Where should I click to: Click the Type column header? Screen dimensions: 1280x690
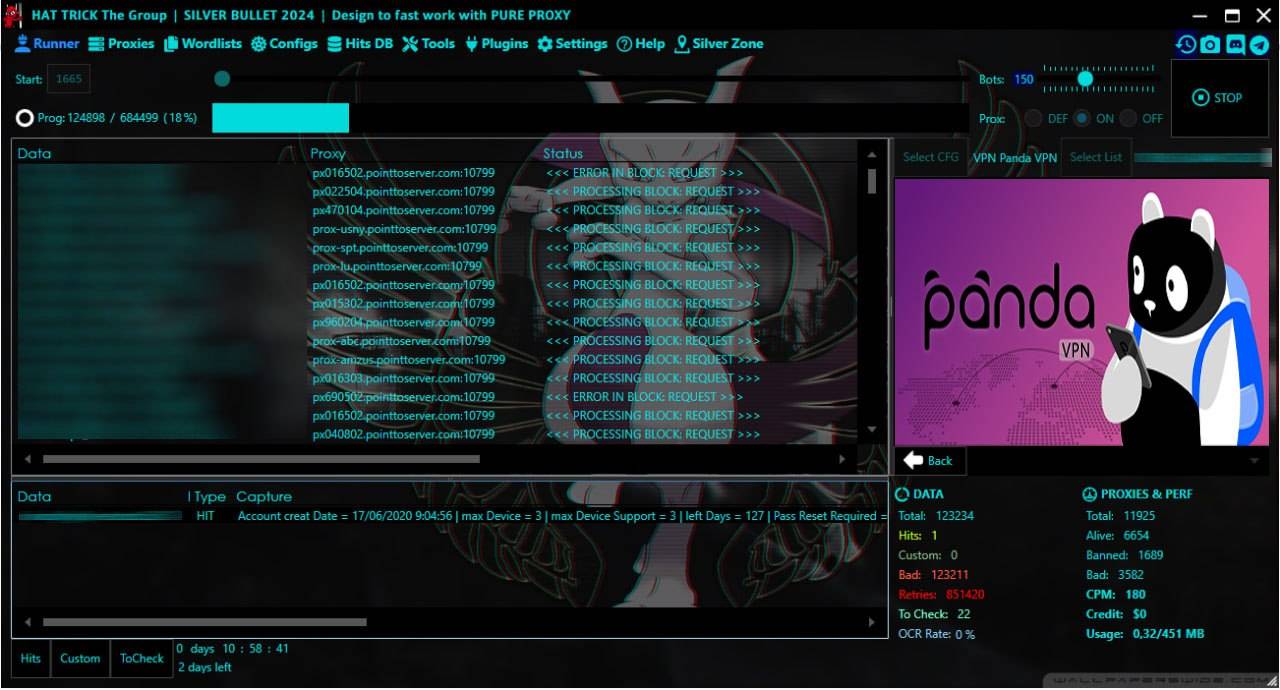[210, 496]
